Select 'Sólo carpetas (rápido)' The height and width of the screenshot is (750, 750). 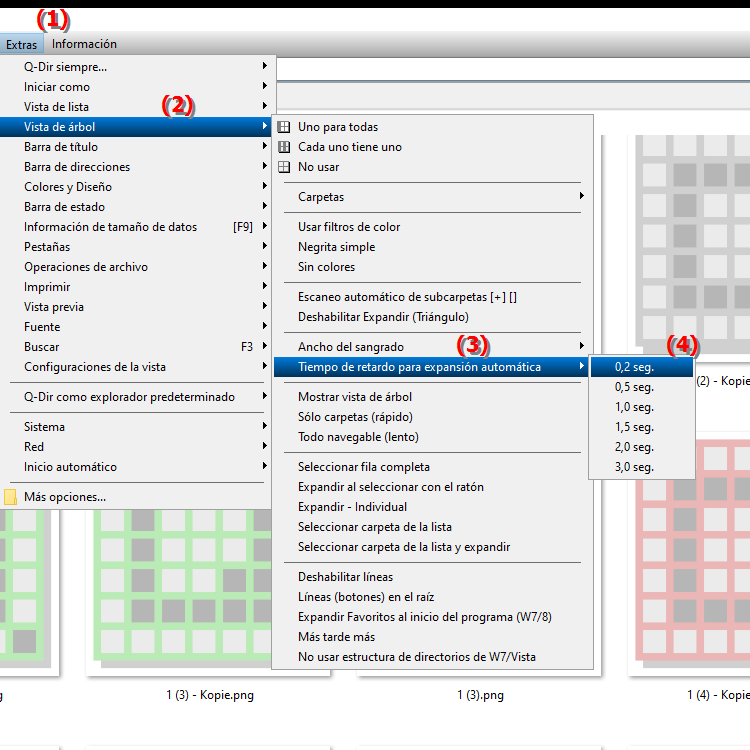point(432,417)
